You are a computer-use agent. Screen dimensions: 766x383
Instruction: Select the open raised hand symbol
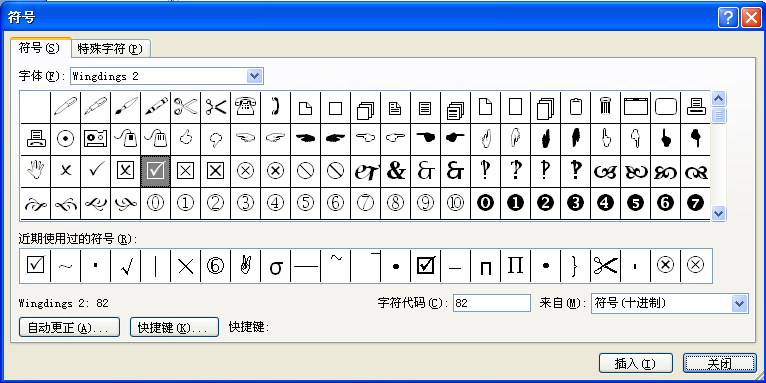point(35,171)
